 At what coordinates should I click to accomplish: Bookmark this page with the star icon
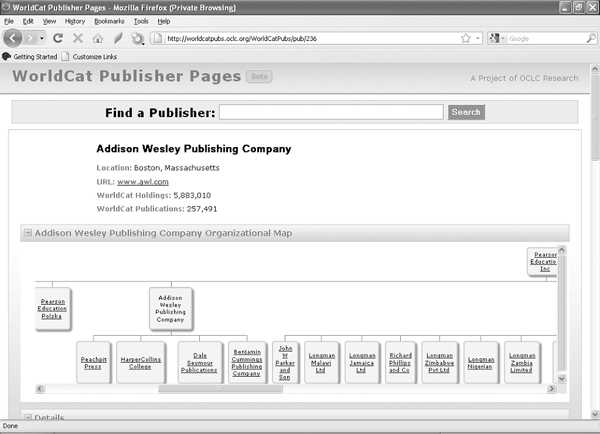(x=466, y=39)
